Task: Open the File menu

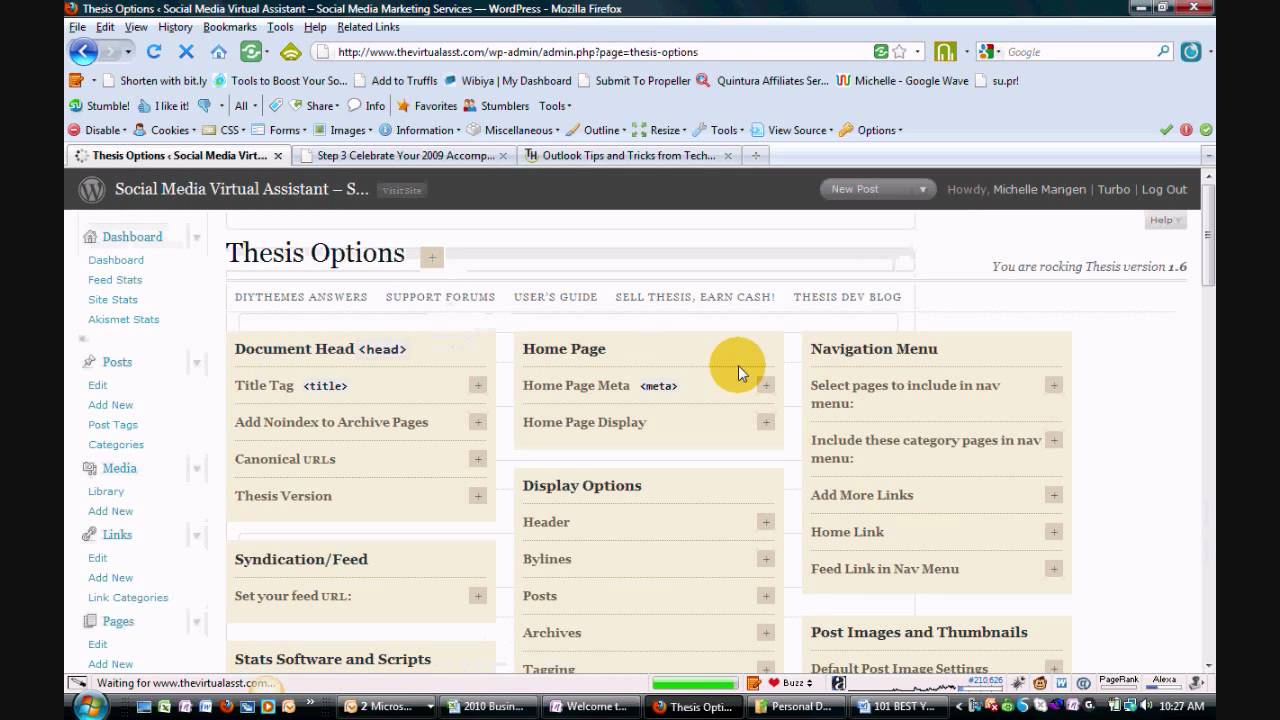Action: 77,27
